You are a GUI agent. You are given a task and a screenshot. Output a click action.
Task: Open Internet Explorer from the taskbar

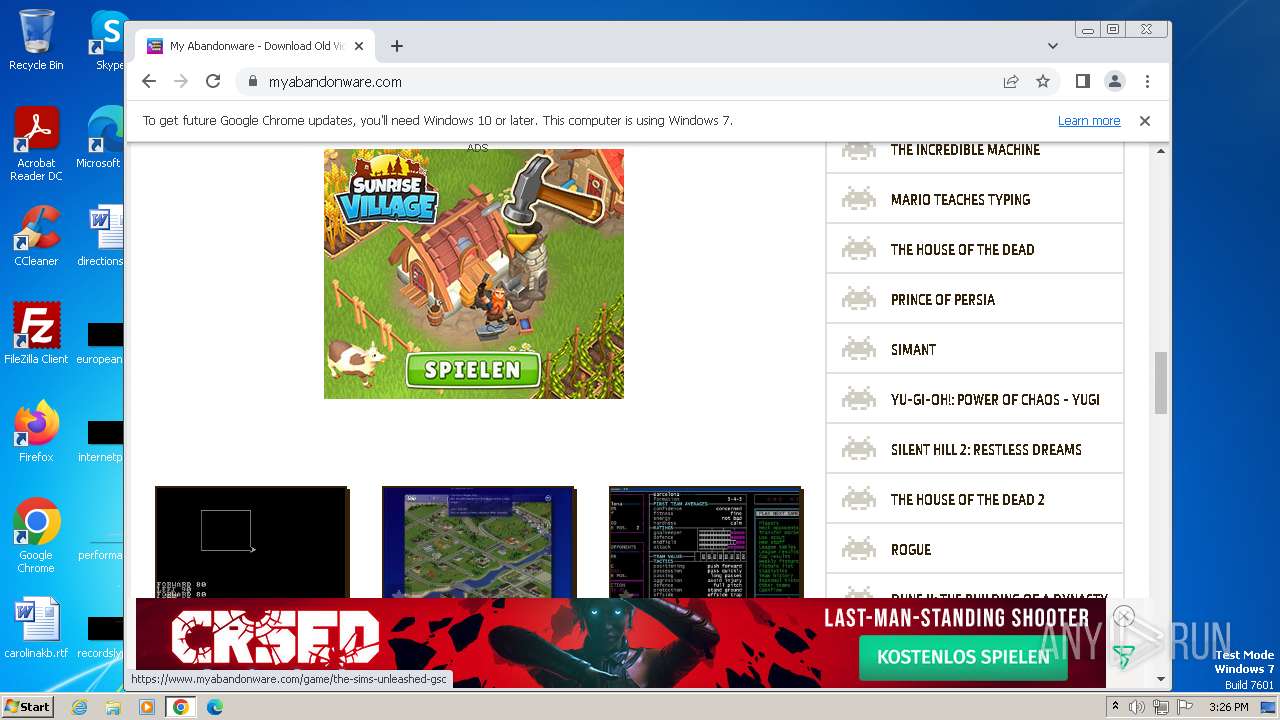(80, 707)
